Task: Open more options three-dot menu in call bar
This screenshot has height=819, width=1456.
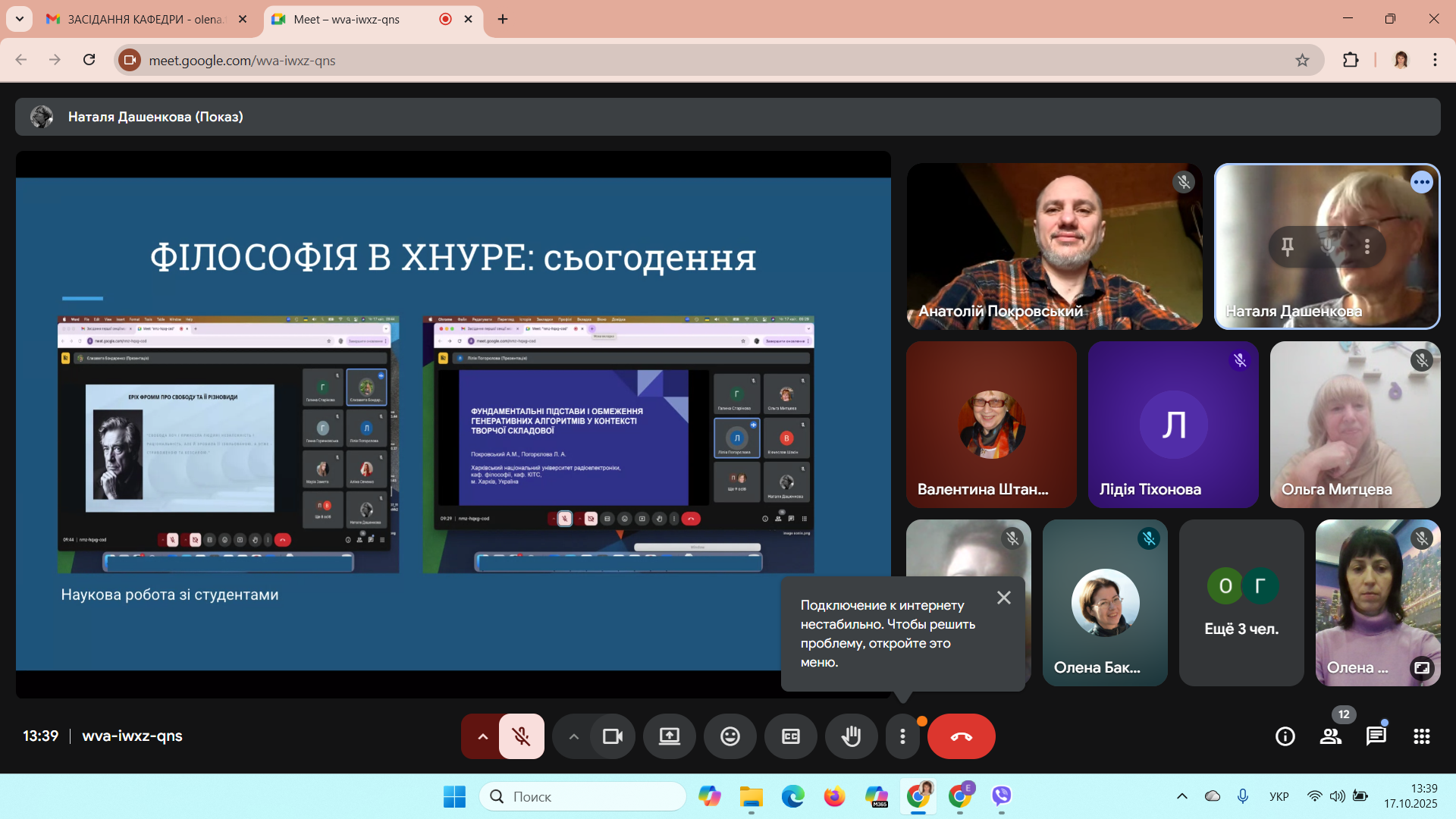Action: [x=902, y=736]
